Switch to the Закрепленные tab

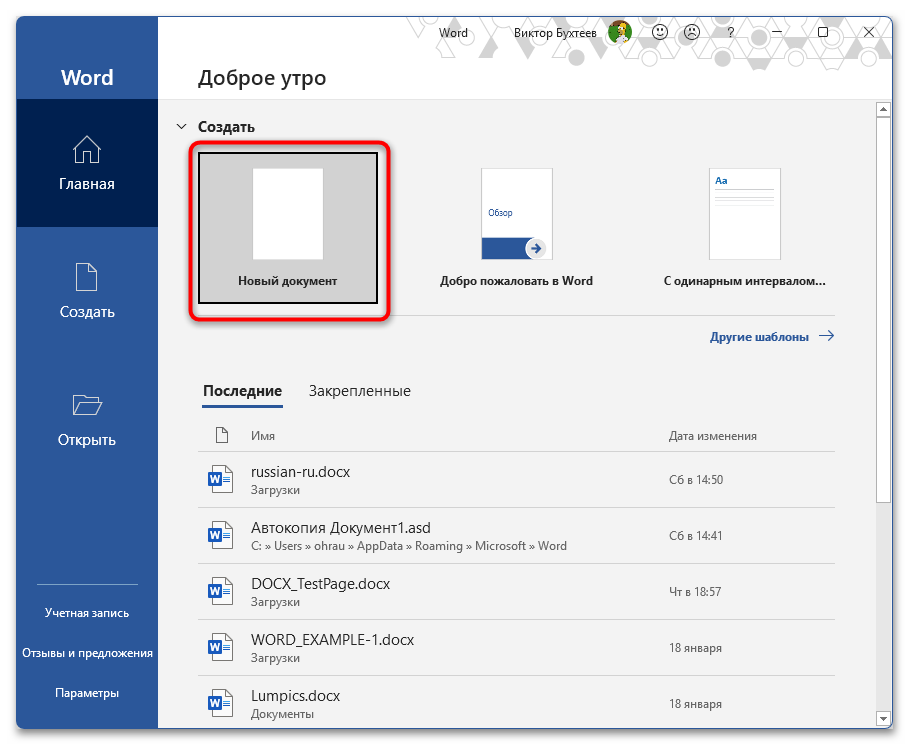coord(360,391)
